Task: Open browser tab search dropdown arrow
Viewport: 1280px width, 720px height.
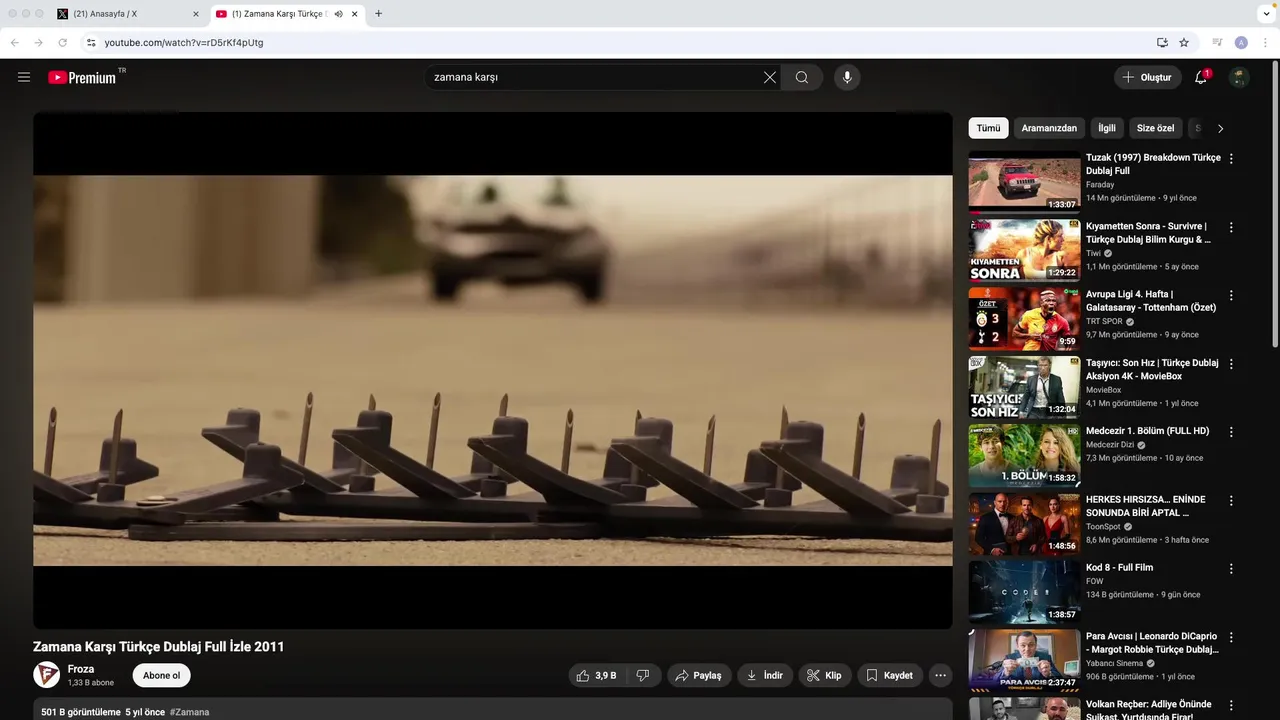Action: pyautogui.click(x=1266, y=14)
